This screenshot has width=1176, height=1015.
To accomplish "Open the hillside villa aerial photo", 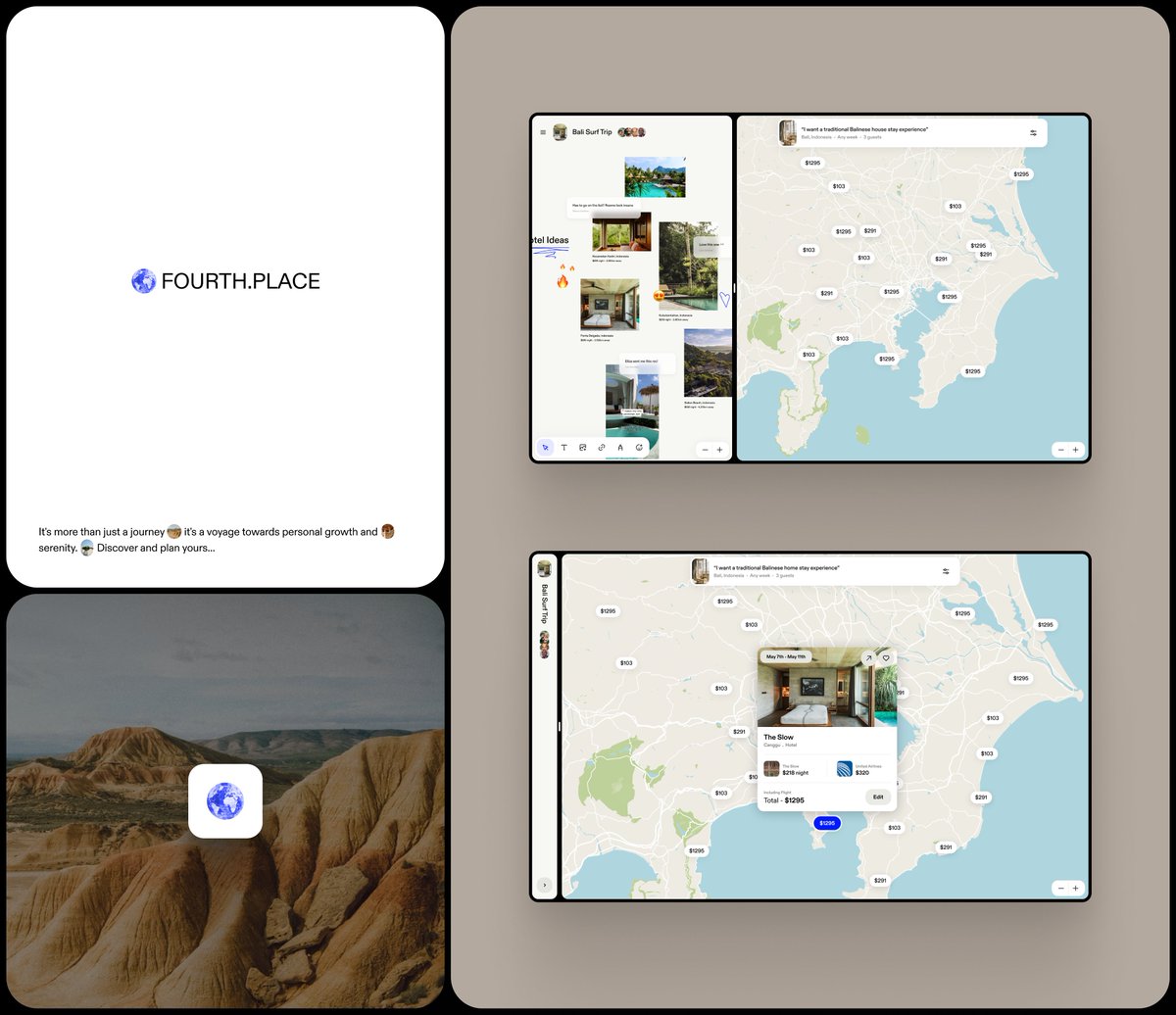I will pos(708,362).
